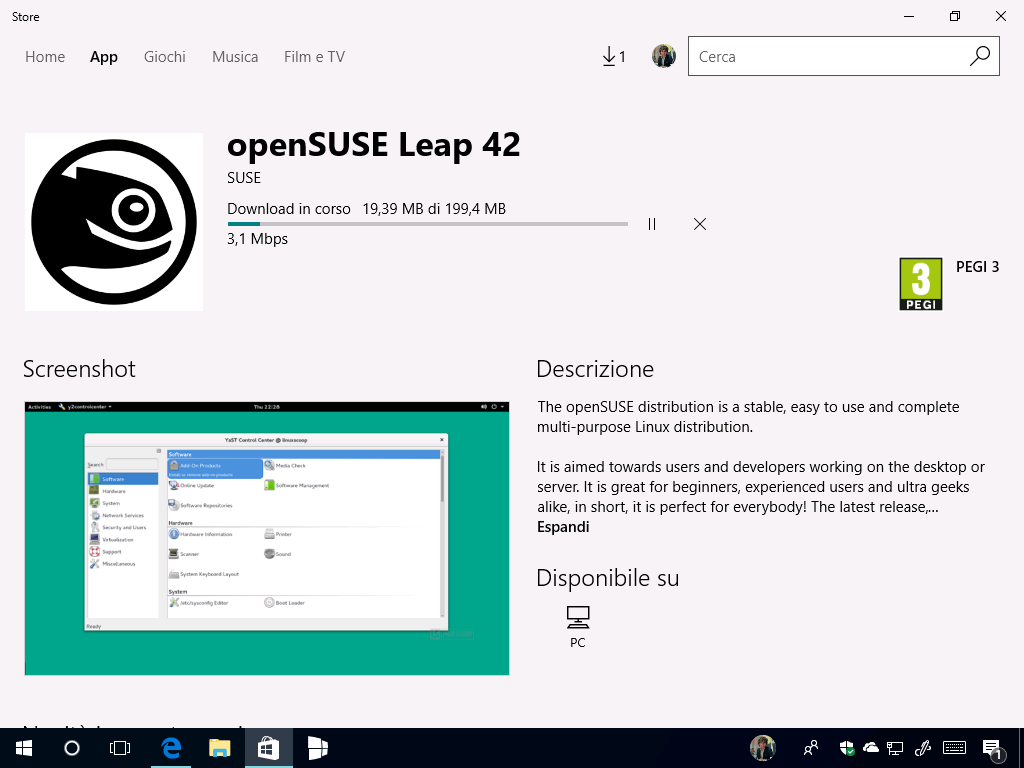Switch to the Giochi tab

coord(165,57)
